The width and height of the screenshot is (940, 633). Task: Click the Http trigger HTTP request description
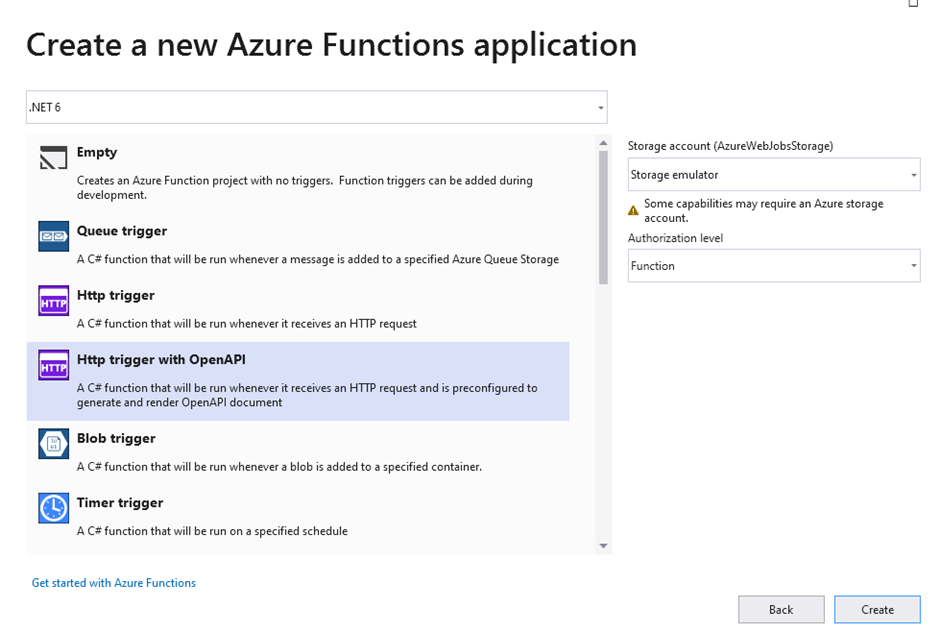pos(246,323)
